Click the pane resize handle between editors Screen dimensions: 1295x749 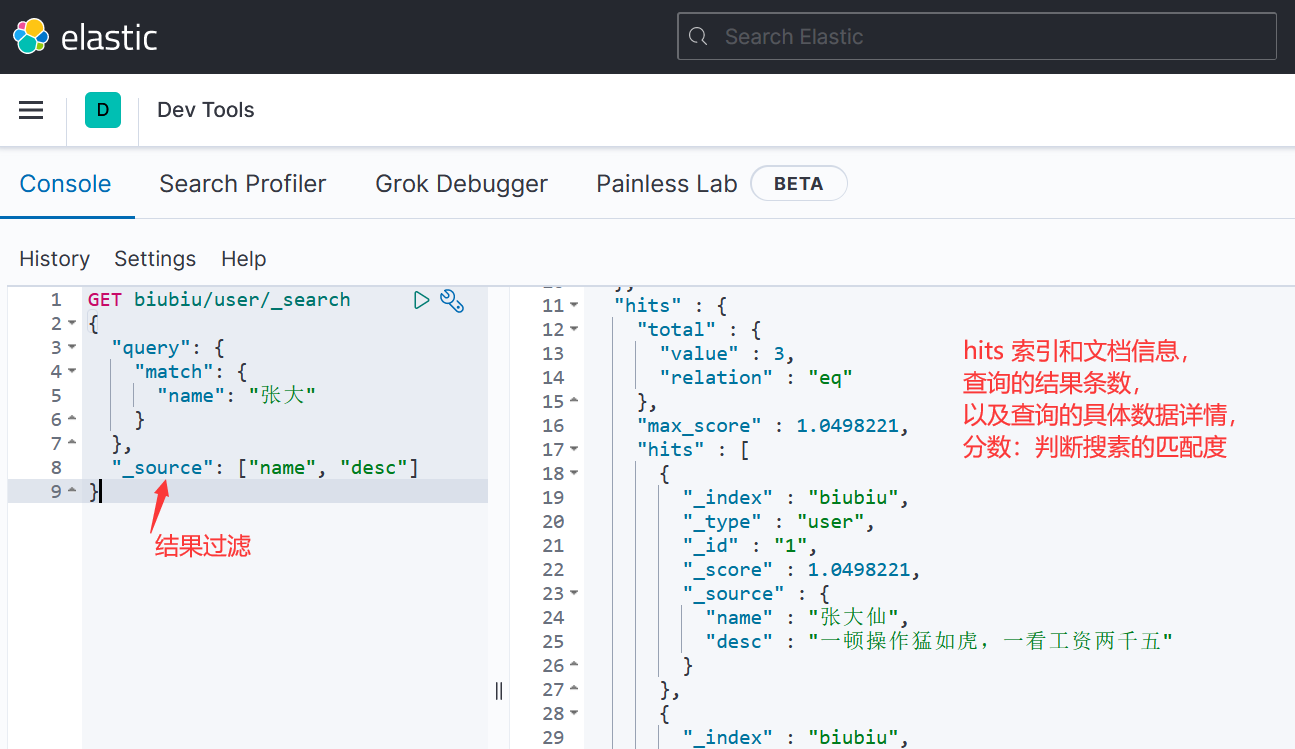[499, 691]
